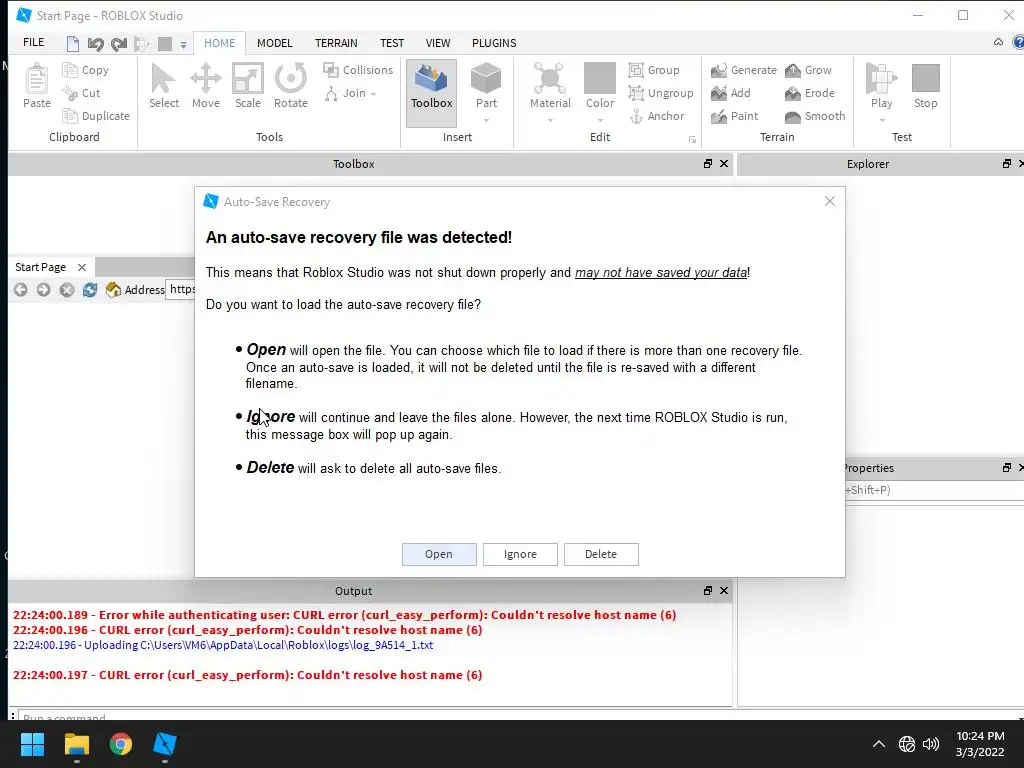Click the browser Back arrow on Start Page

pyautogui.click(x=21, y=289)
